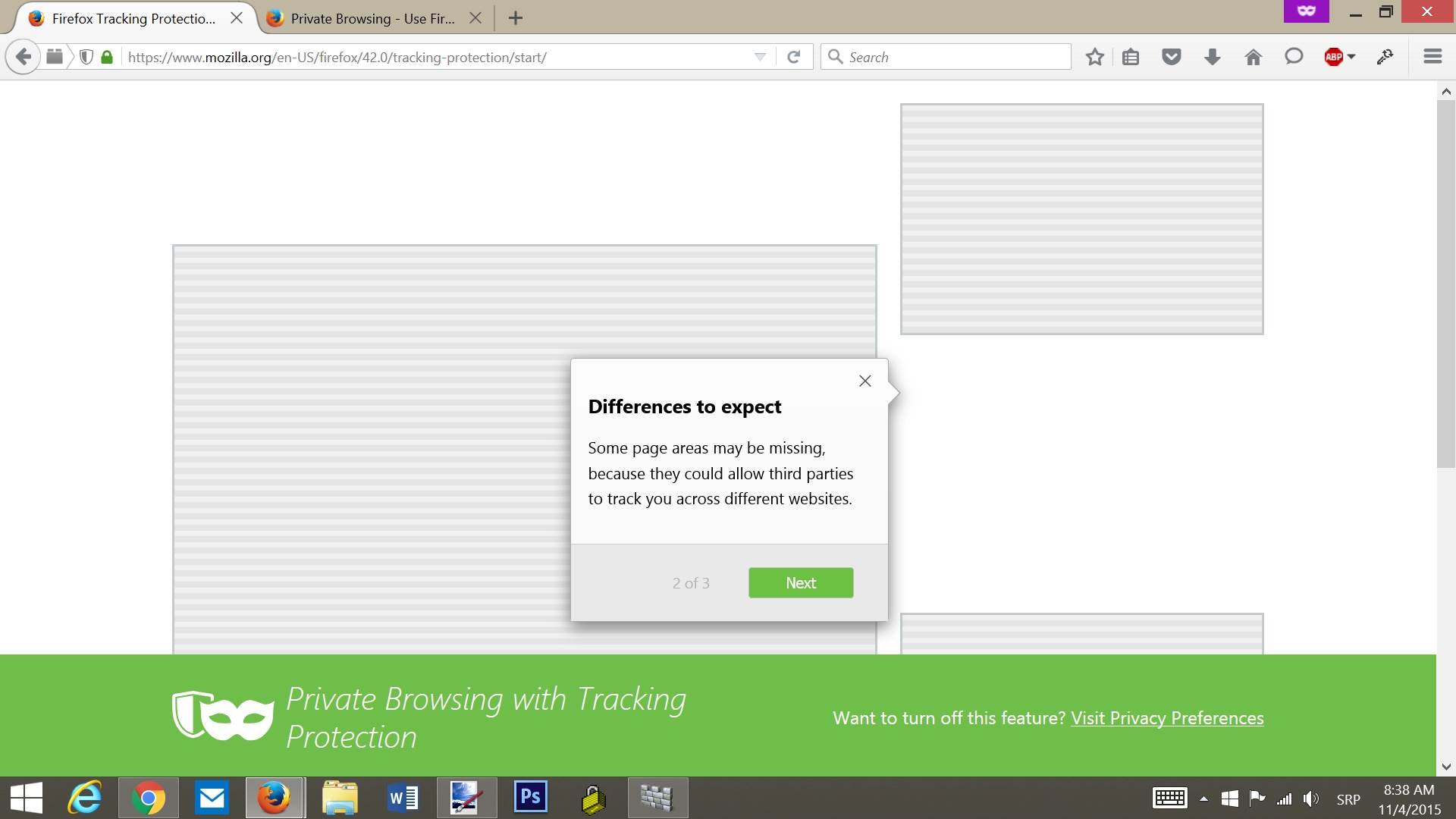Reload the current mozilla.org page
Screen dimensions: 1456x819
(x=794, y=56)
